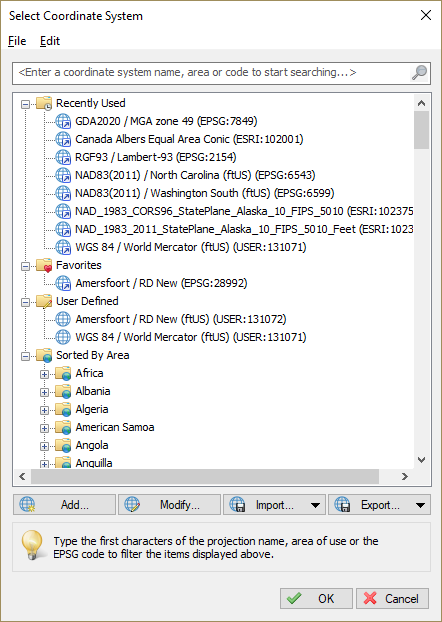Viewport: 442px width, 622px height.
Task: Click the search magnifier icon
Action: click(419, 73)
